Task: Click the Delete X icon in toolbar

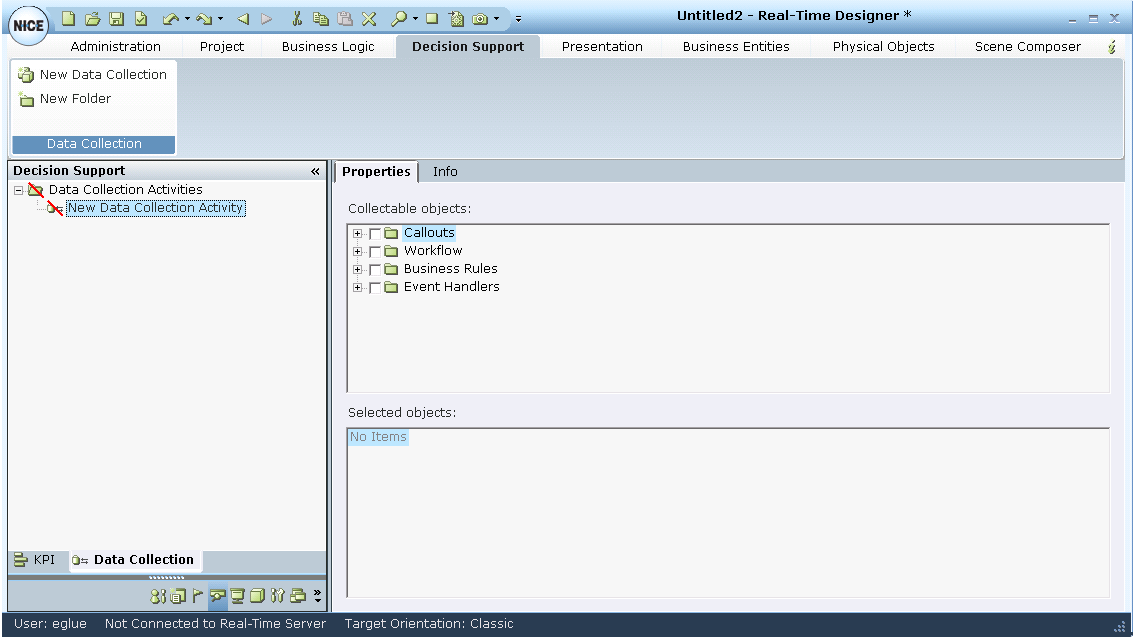Action: click(368, 18)
